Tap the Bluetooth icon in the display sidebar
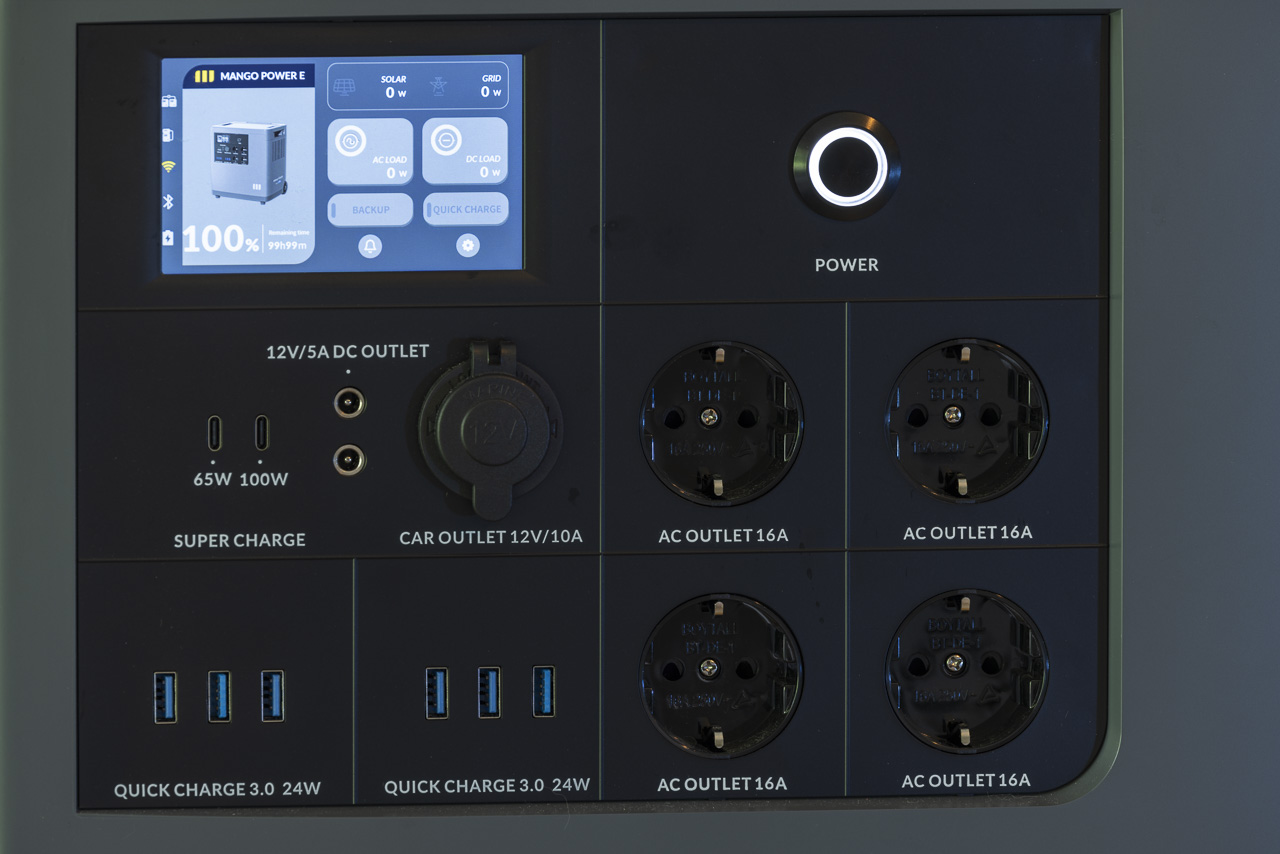 click(168, 201)
